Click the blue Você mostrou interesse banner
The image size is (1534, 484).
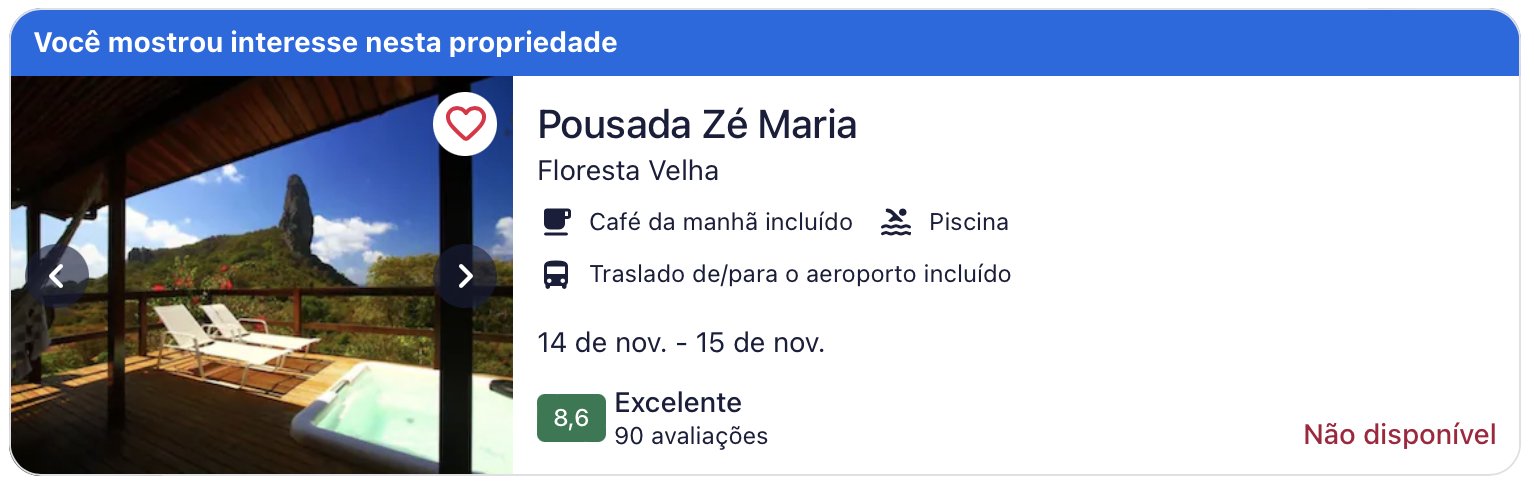[x=766, y=43]
